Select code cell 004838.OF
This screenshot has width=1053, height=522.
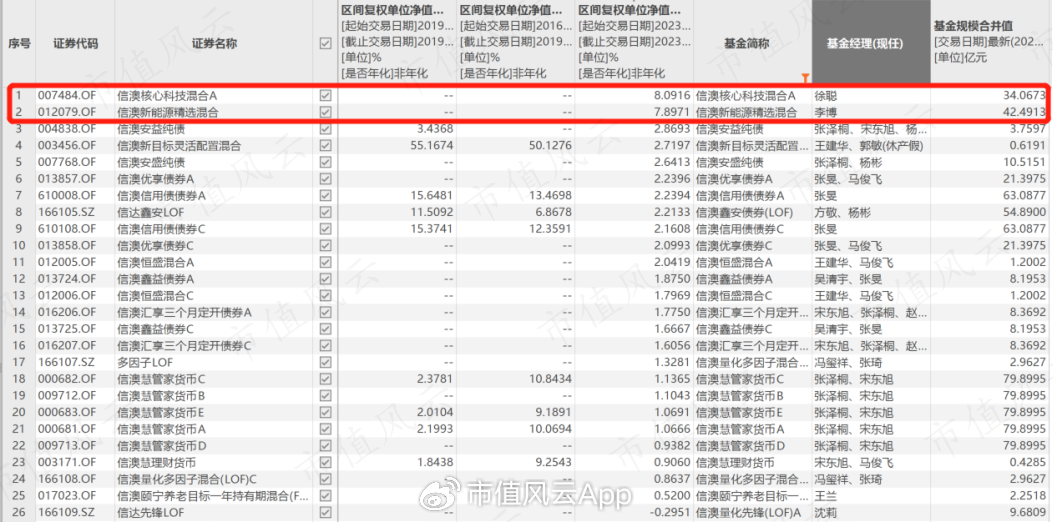coord(67,129)
